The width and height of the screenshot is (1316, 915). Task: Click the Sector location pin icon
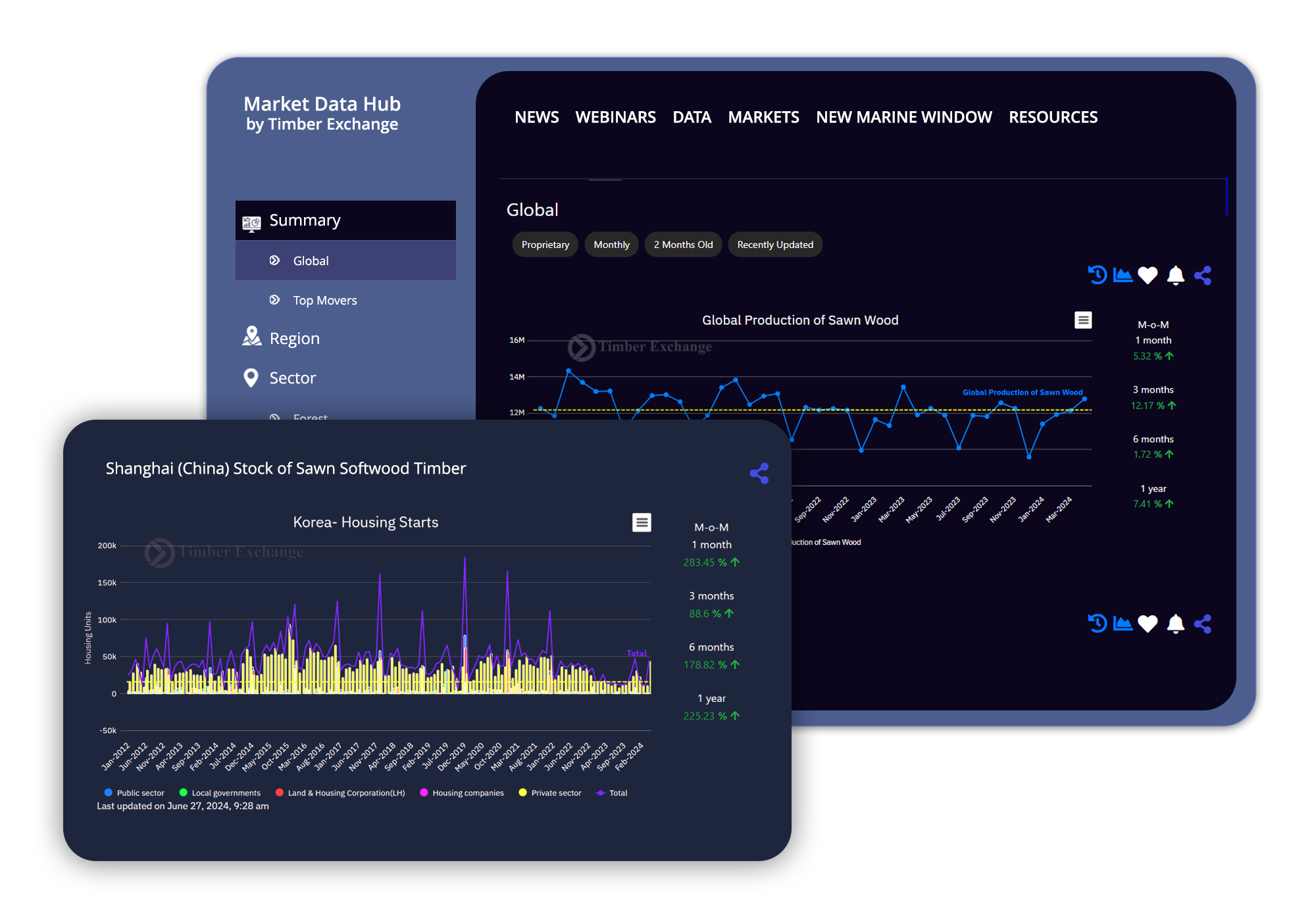coord(251,378)
